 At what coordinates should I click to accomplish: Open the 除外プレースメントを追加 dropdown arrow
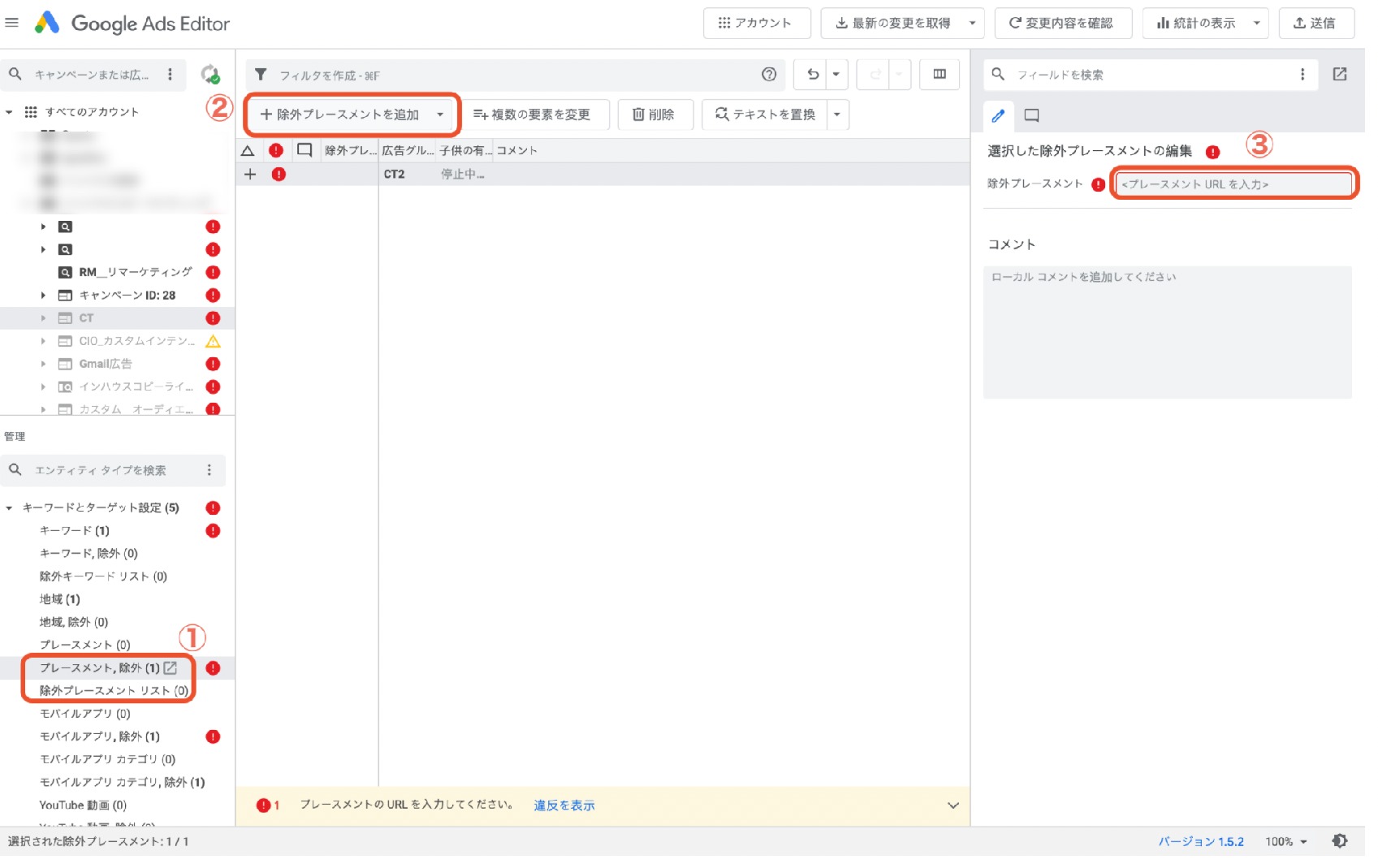pos(441,114)
